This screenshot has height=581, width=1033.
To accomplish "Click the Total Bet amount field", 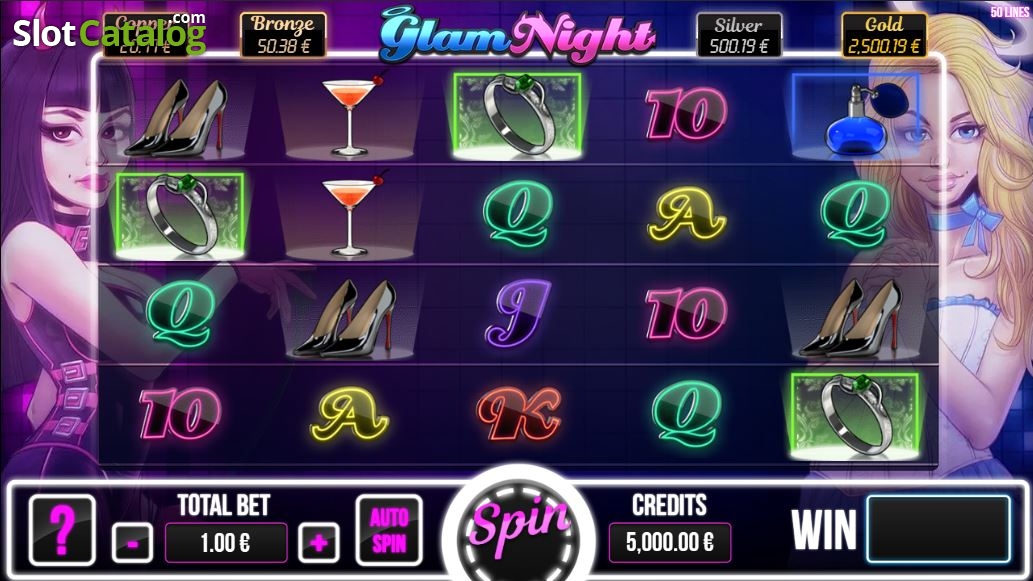I will tap(225, 543).
